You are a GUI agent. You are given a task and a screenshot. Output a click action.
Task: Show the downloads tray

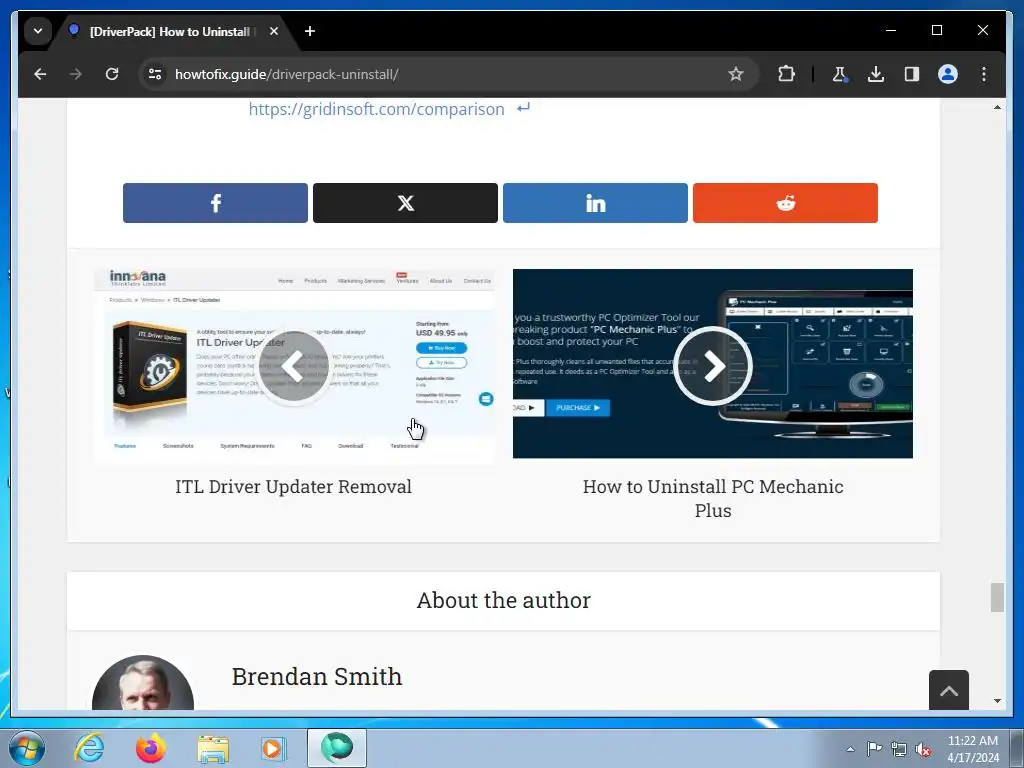[x=876, y=74]
